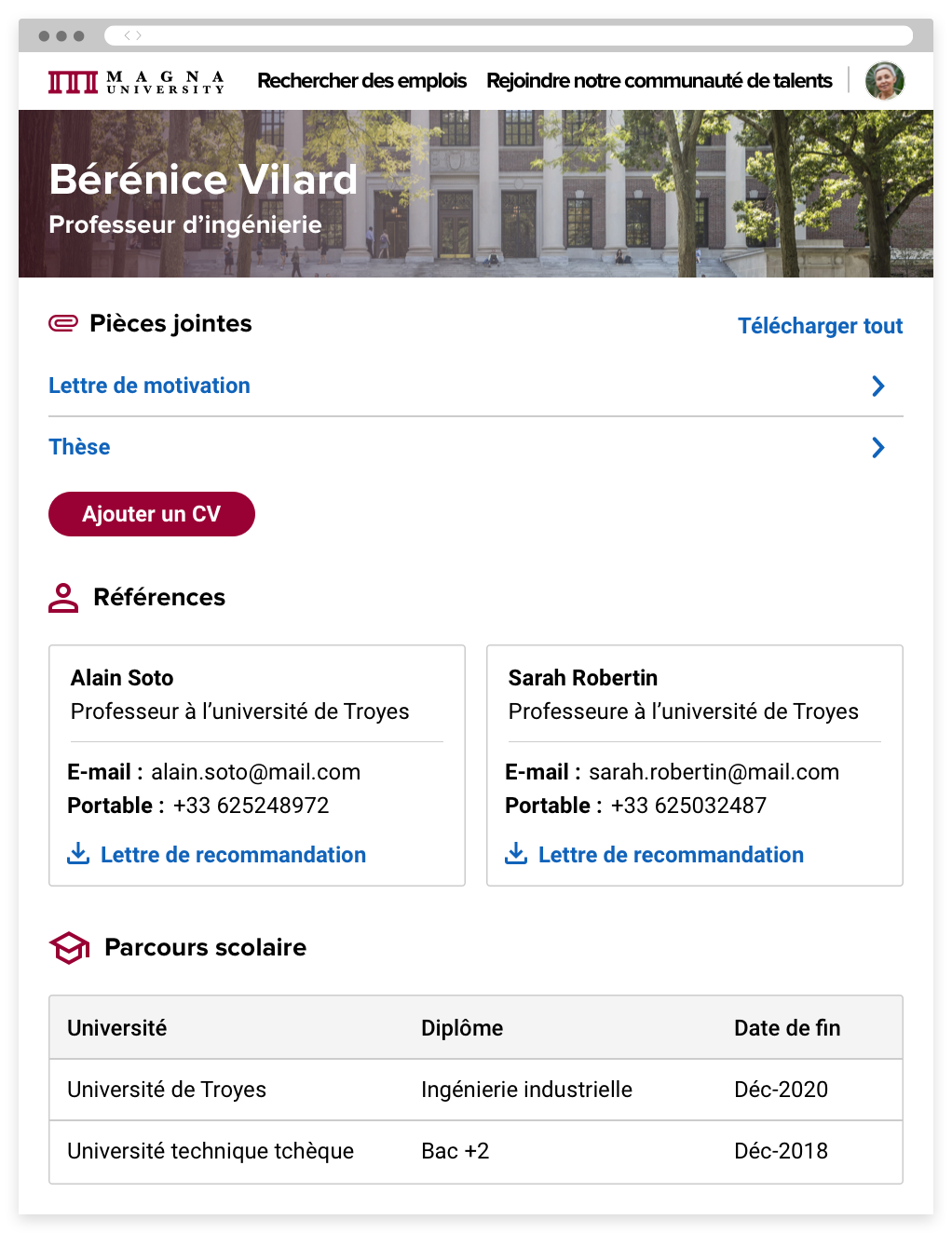
Task: Click the browser address bar
Action: click(522, 35)
